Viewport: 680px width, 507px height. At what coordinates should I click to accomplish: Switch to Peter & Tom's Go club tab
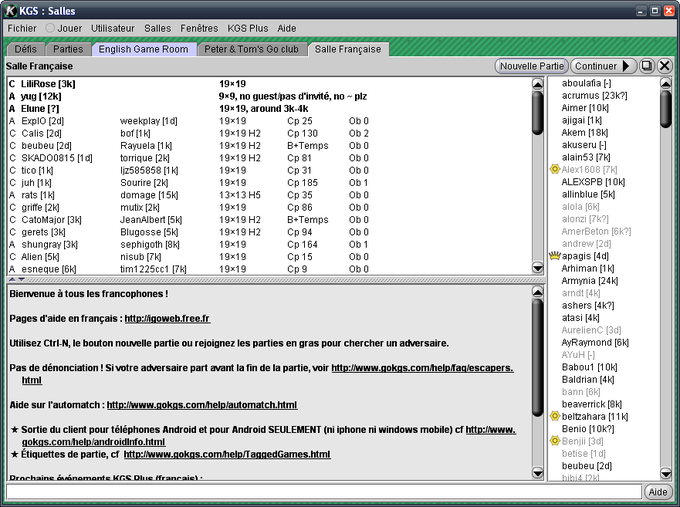(x=252, y=49)
